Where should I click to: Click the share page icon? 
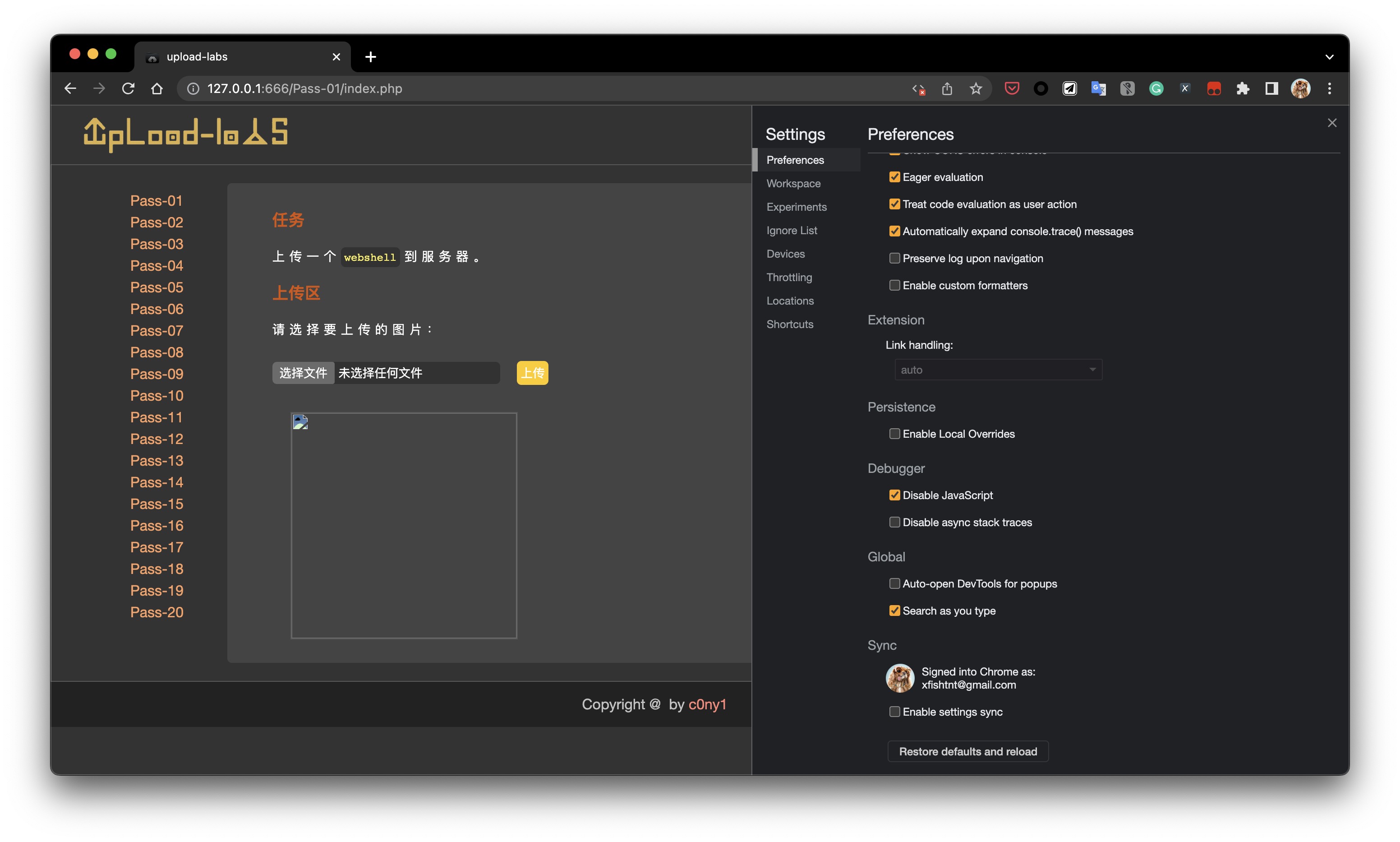[947, 88]
